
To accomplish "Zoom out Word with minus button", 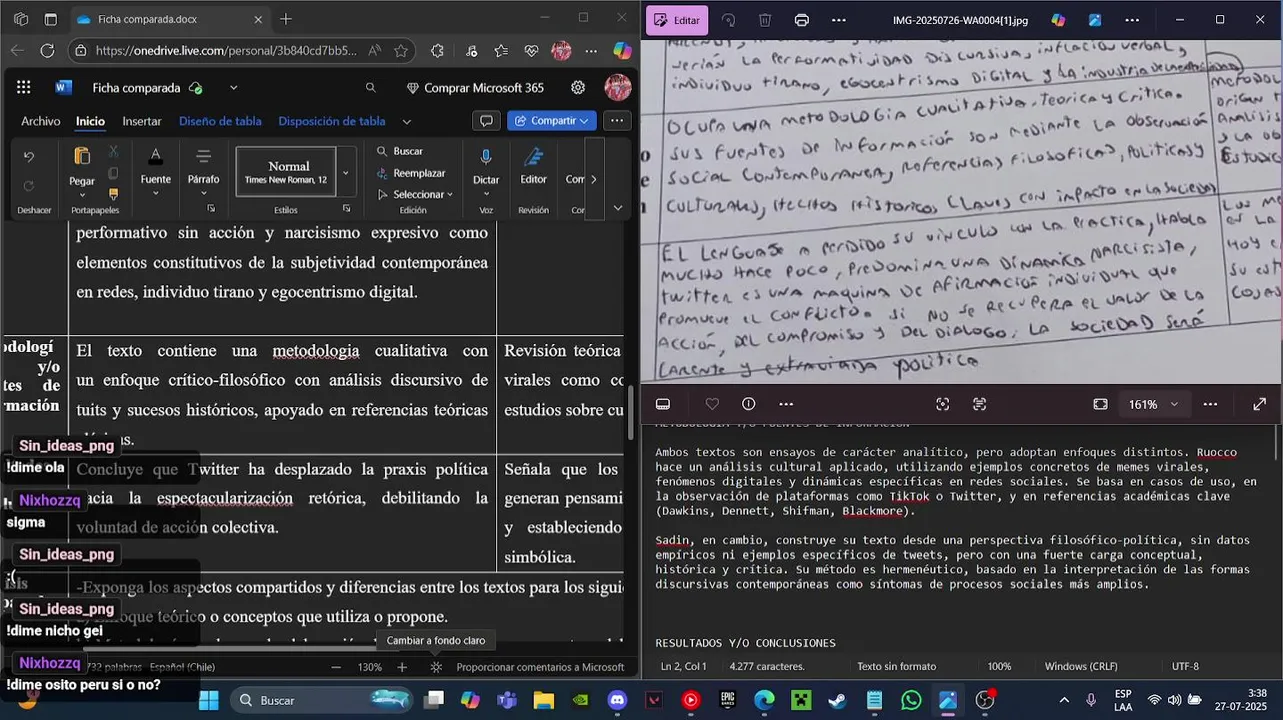I will tap(336, 667).
